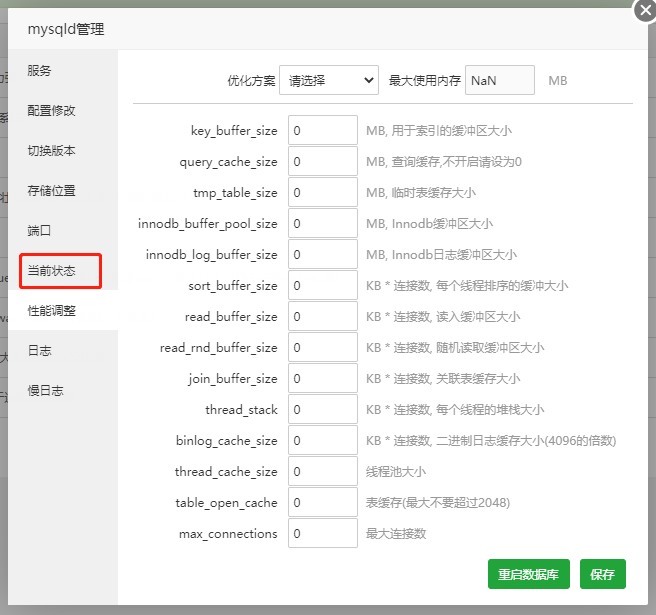656x615 pixels.
Task: Open the 配置修改 tab
Action: [x=63, y=111]
